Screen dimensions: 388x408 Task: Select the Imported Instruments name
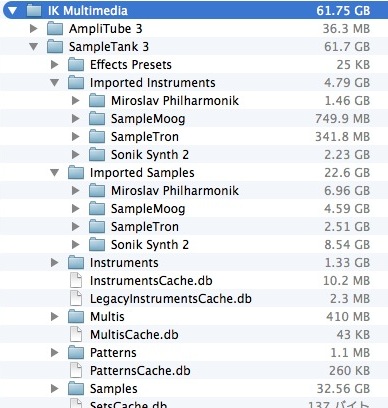coord(153,83)
